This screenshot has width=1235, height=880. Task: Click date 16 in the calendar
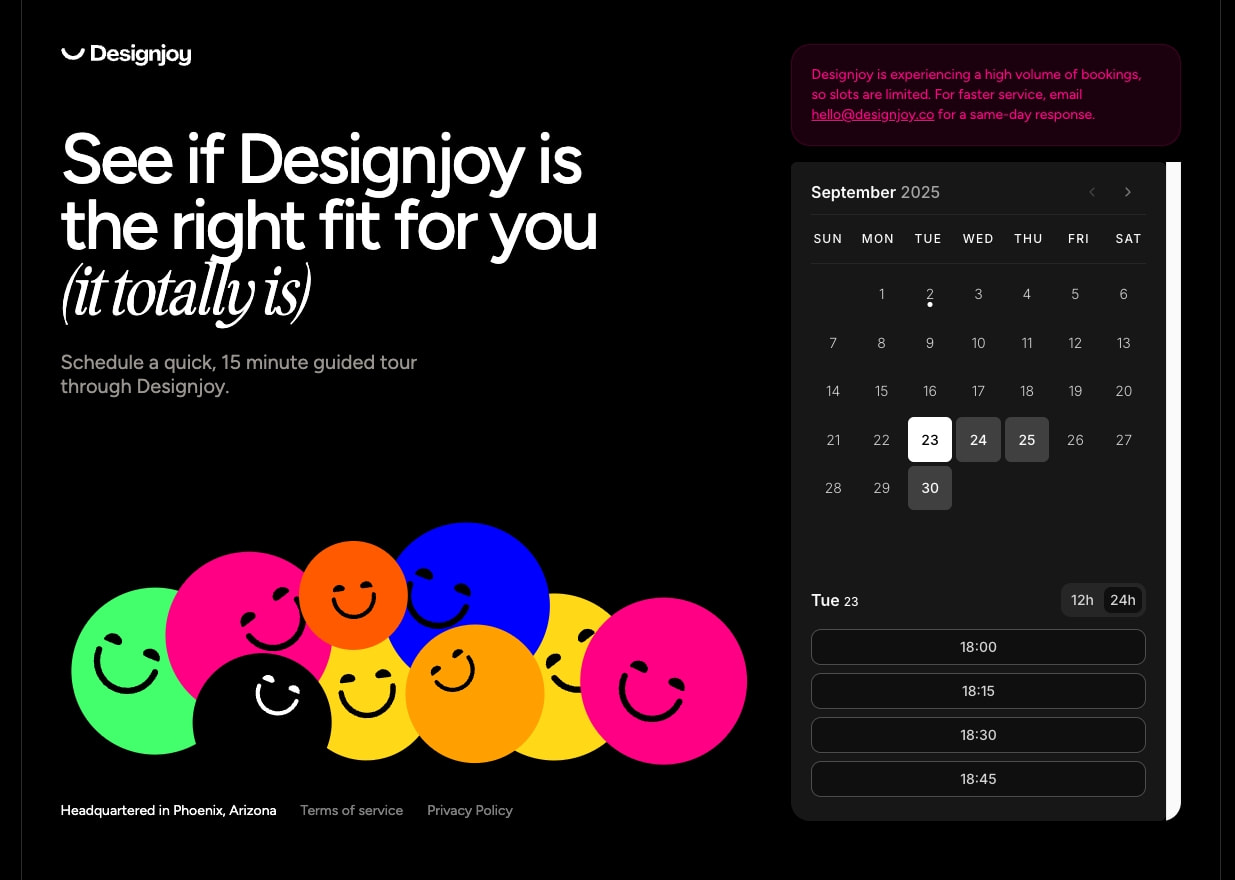pos(930,391)
